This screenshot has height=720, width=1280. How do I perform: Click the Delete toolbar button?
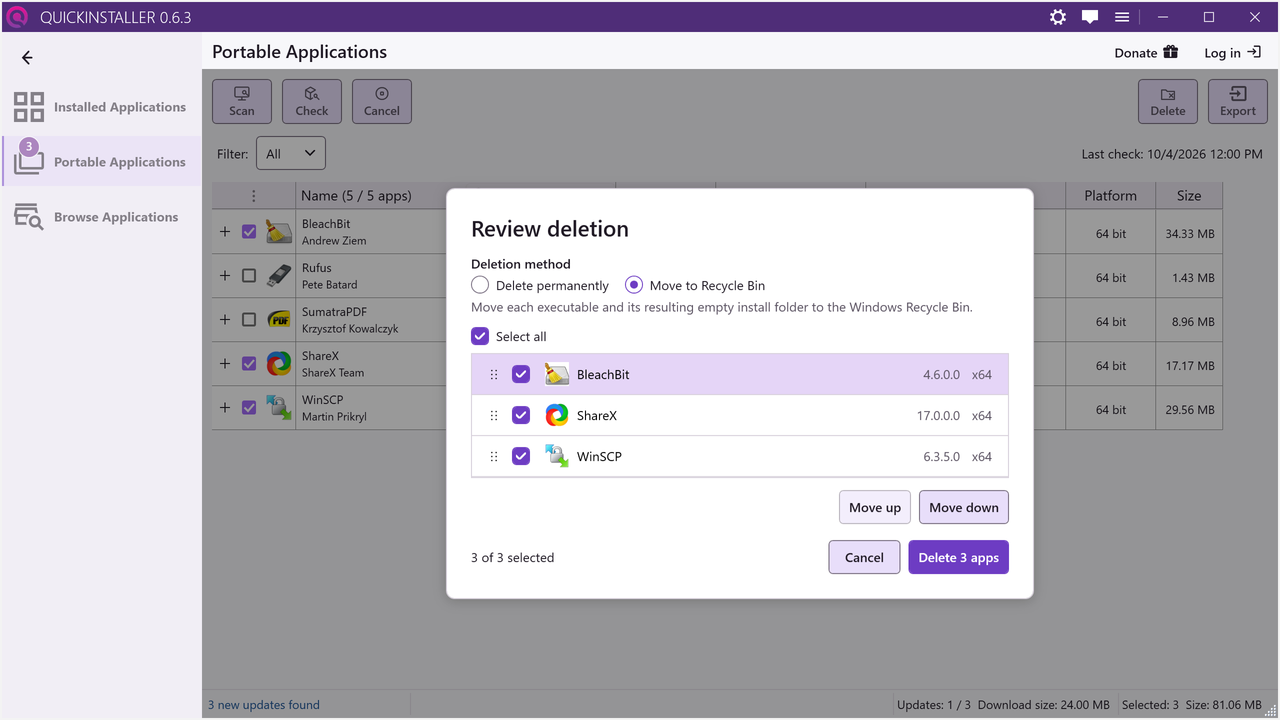1168,102
